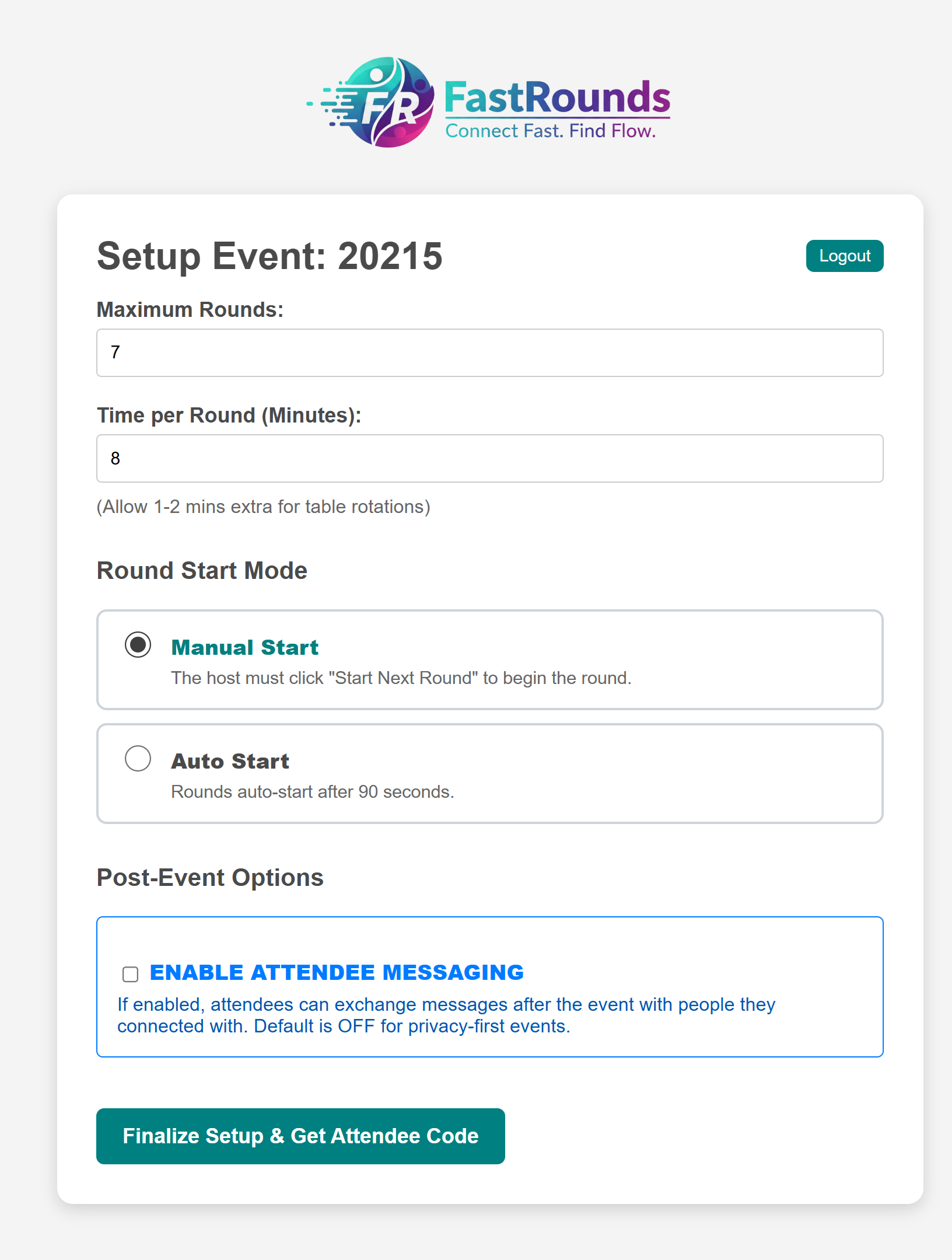Click the ENABLE ATTENDEE MESSAGING label
Screen dimensions: 952x1260
[x=337, y=971]
